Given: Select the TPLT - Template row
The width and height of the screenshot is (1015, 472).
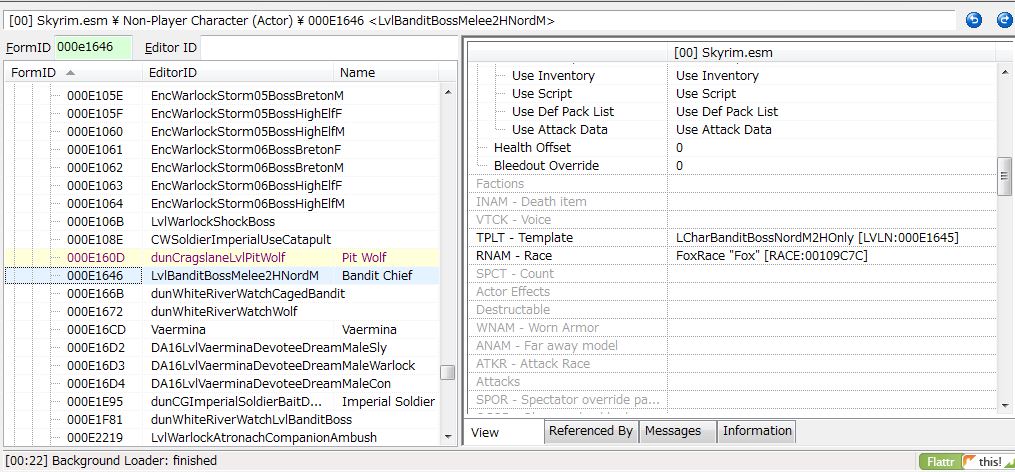Looking at the screenshot, I should point(731,238).
